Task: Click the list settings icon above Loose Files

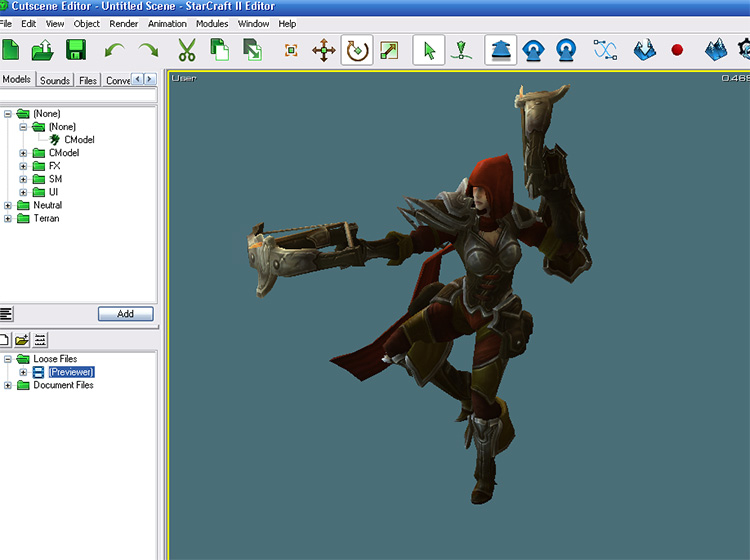Action: coord(40,340)
